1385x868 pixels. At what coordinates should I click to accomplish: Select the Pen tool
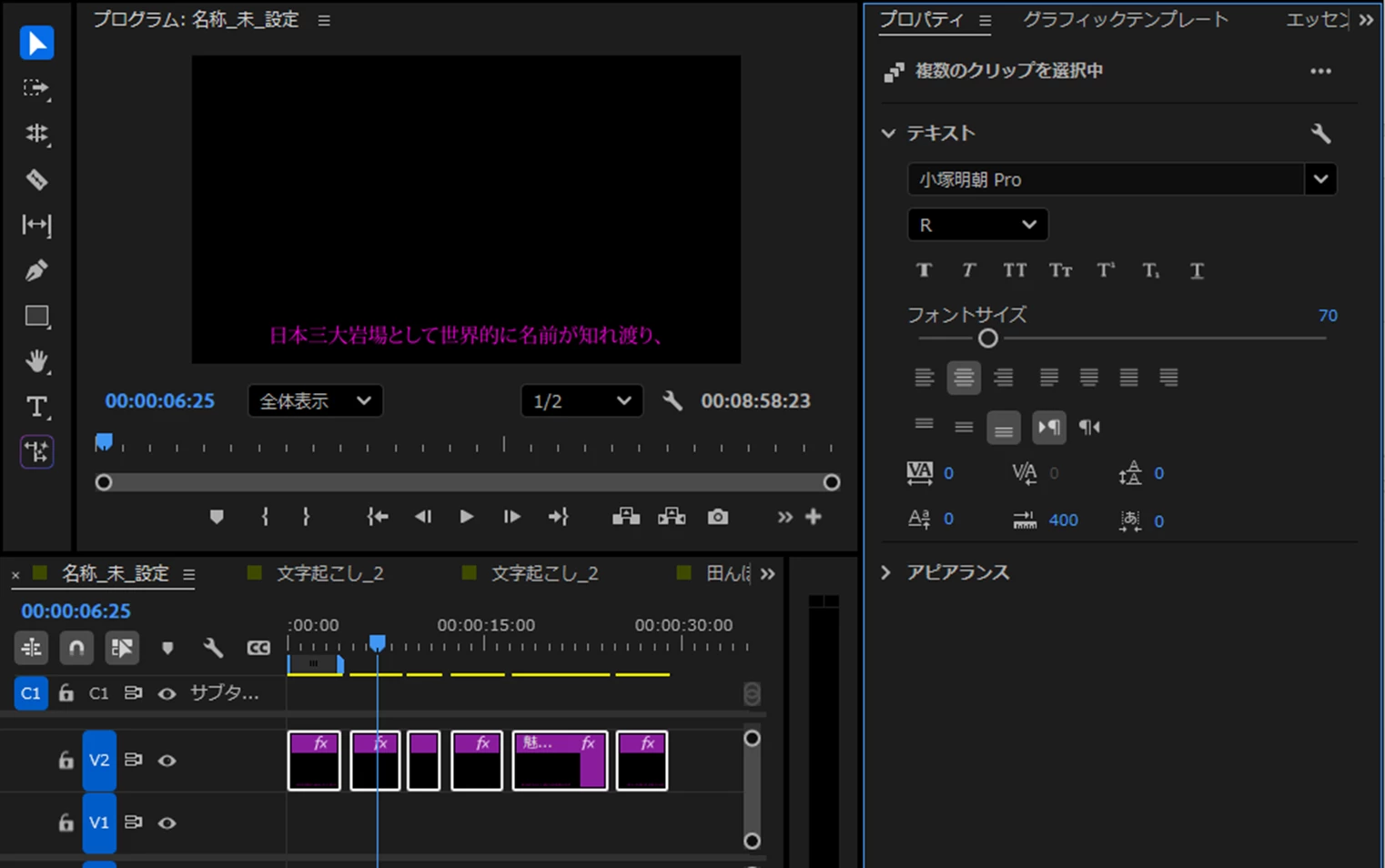click(36, 270)
